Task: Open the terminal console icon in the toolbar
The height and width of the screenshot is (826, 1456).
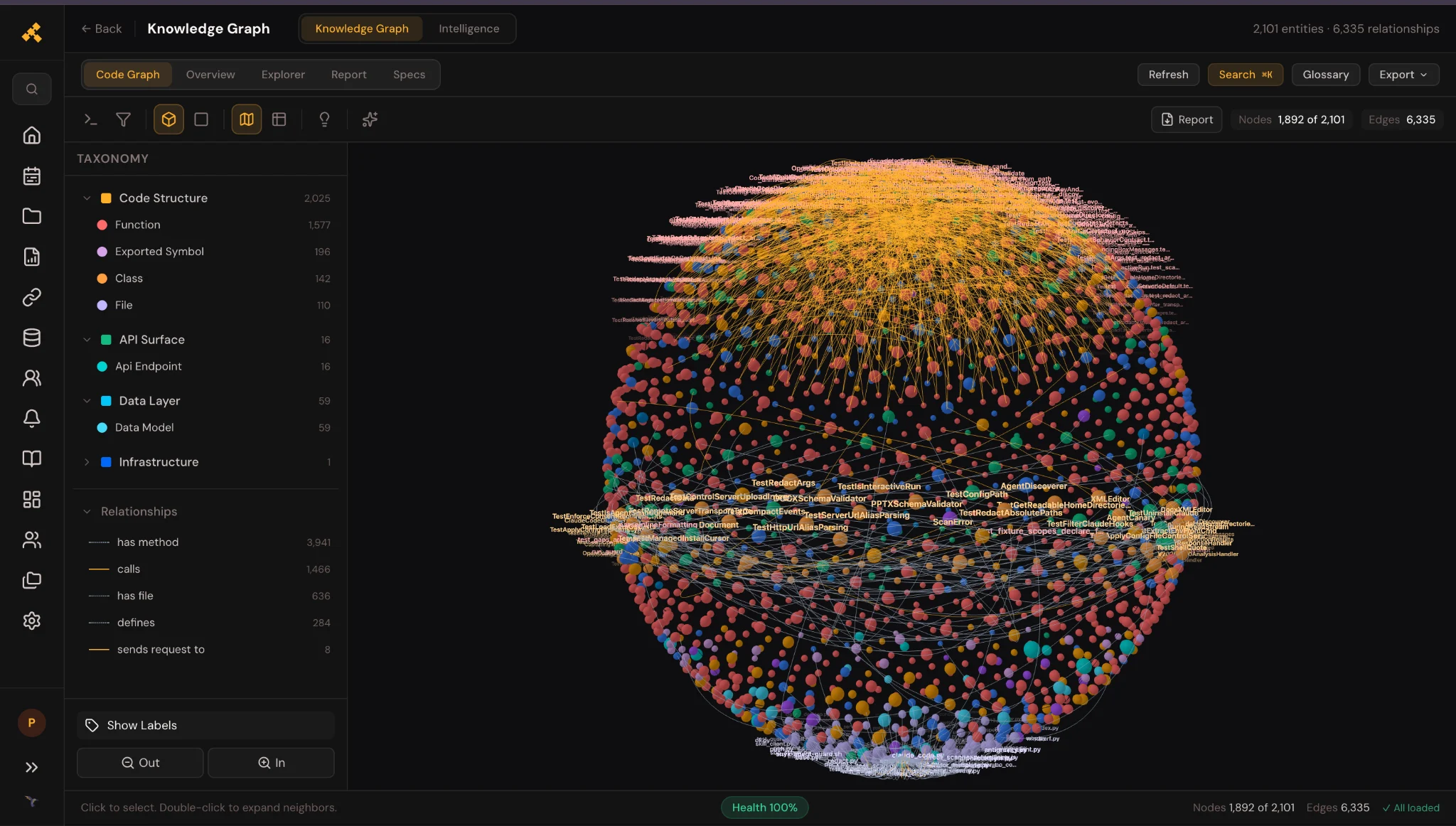Action: coord(90,119)
